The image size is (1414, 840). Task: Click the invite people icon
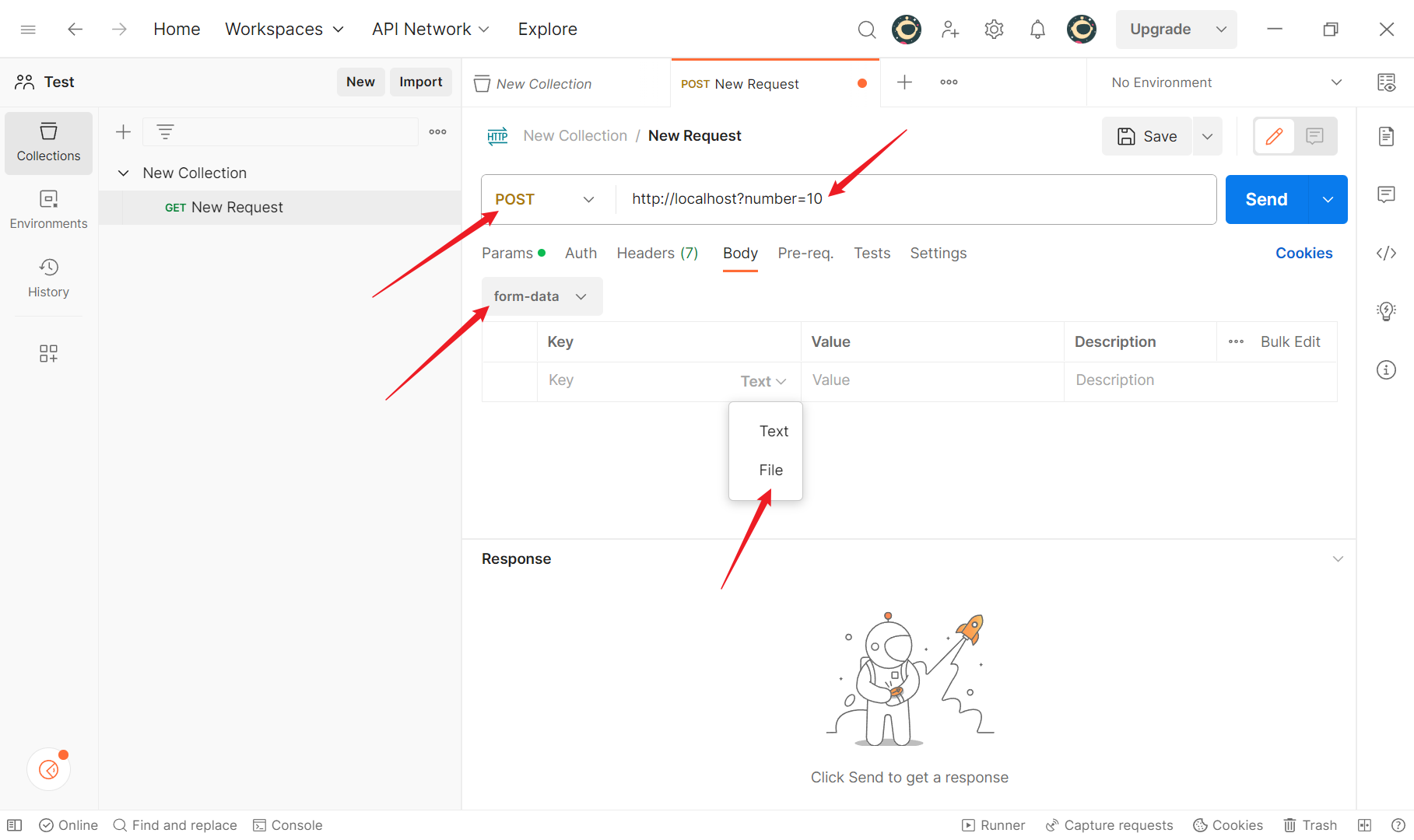pos(950,30)
